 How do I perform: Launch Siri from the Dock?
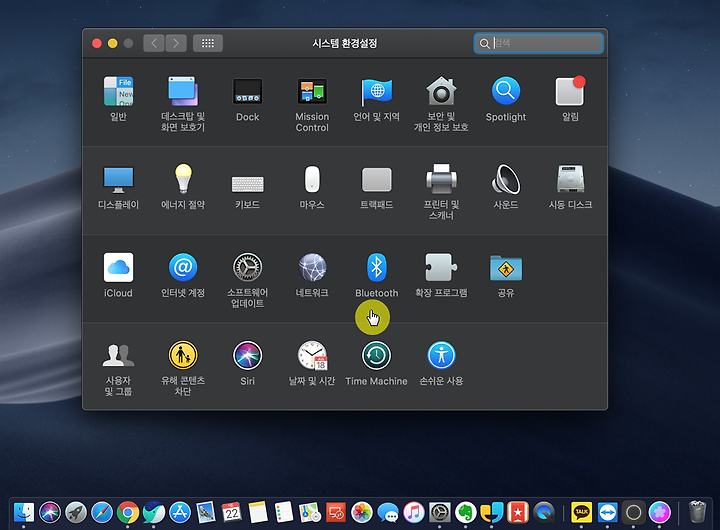pos(50,512)
